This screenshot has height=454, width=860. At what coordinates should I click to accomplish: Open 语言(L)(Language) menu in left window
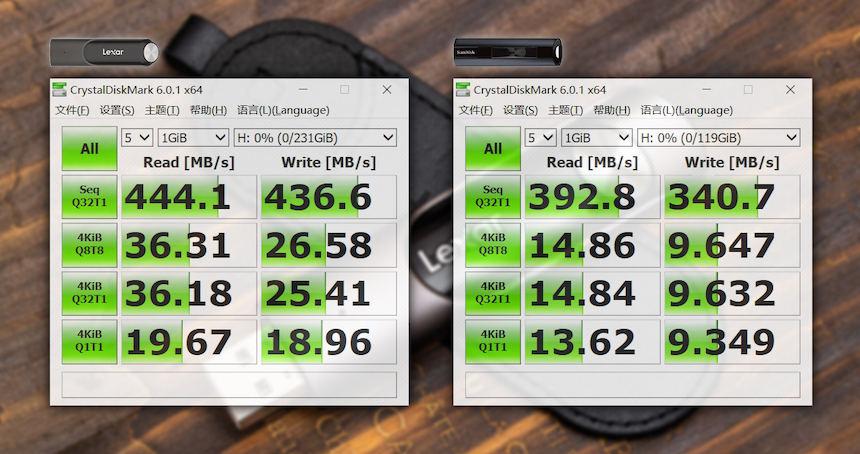tap(283, 110)
